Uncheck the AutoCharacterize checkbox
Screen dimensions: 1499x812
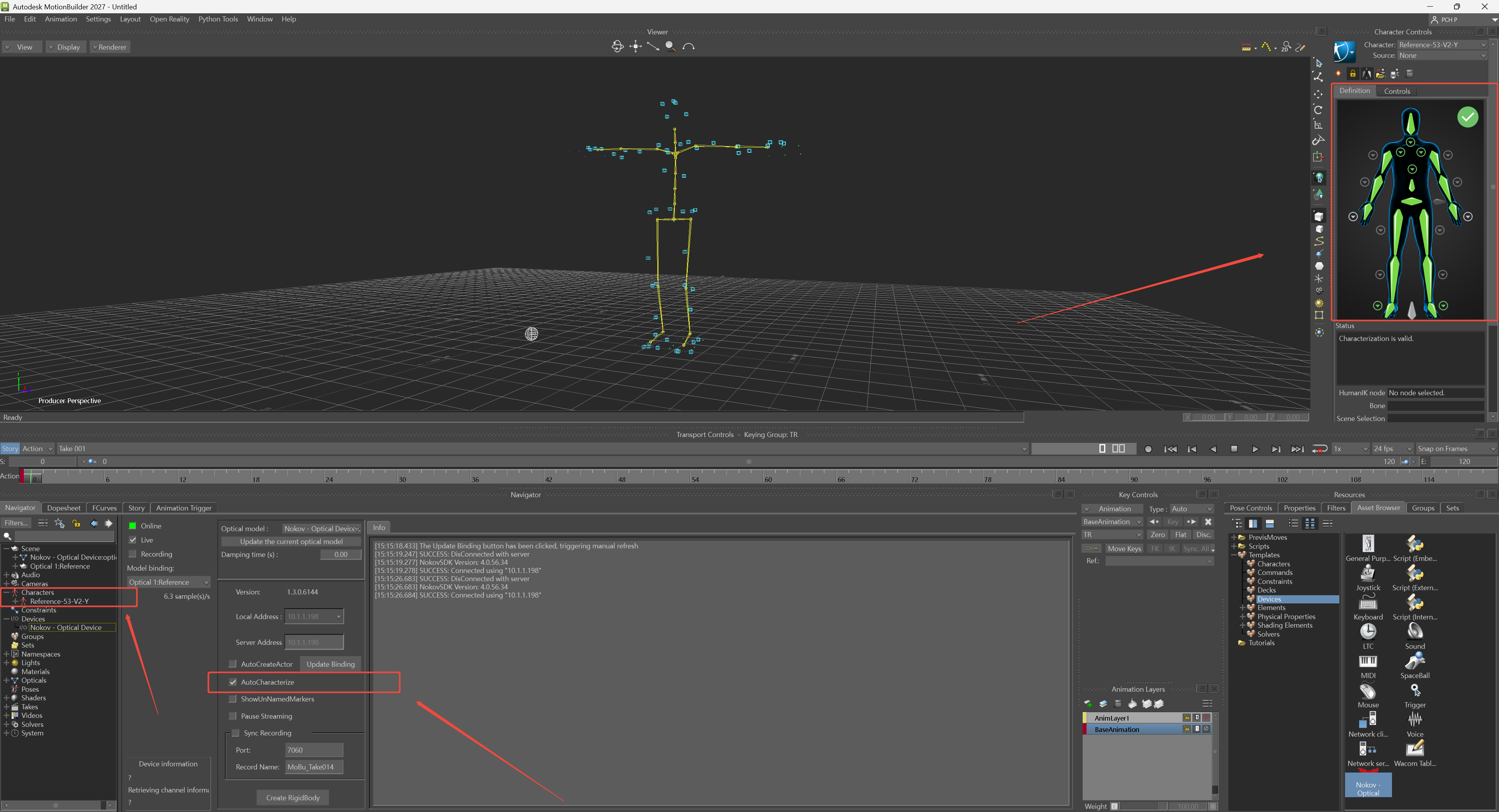[x=233, y=682]
